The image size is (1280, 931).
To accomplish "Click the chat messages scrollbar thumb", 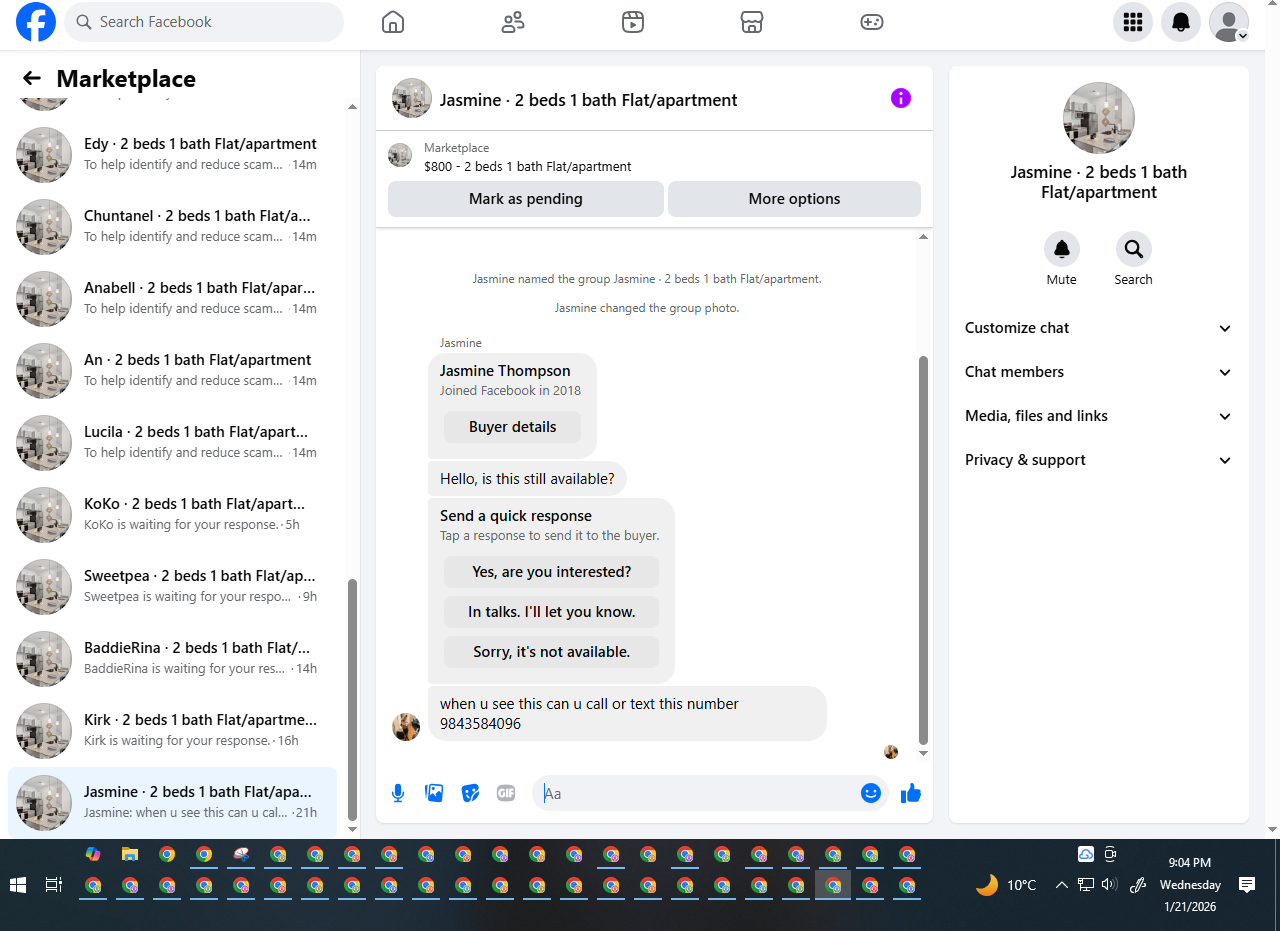I will [x=923, y=548].
